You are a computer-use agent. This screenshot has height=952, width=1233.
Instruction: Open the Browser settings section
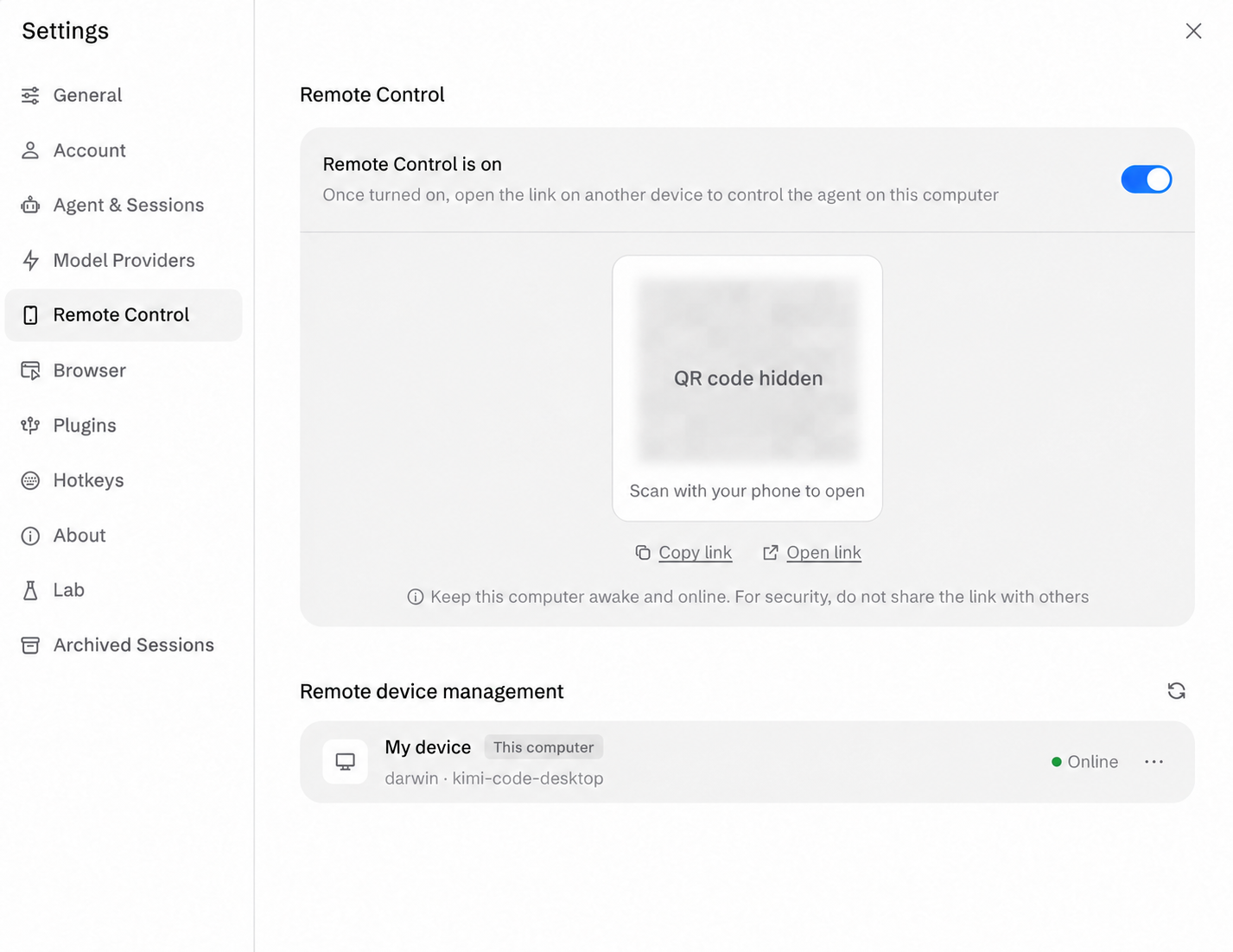(x=124, y=371)
